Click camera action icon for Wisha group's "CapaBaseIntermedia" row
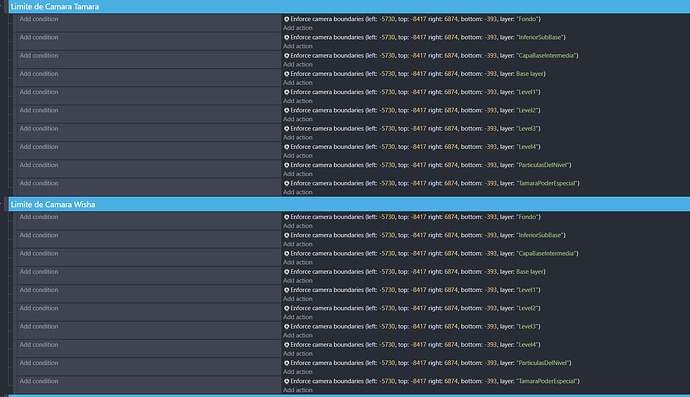The image size is (690, 397). tap(286, 254)
